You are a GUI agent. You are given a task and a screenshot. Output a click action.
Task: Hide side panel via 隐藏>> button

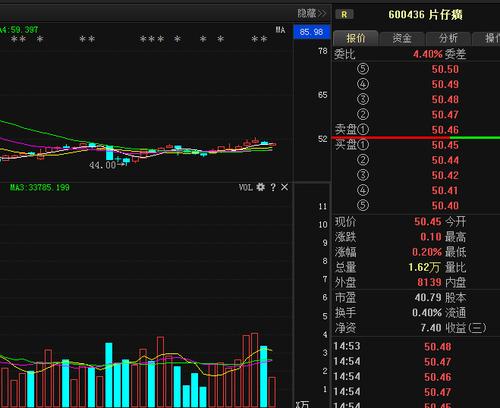[x=312, y=14]
